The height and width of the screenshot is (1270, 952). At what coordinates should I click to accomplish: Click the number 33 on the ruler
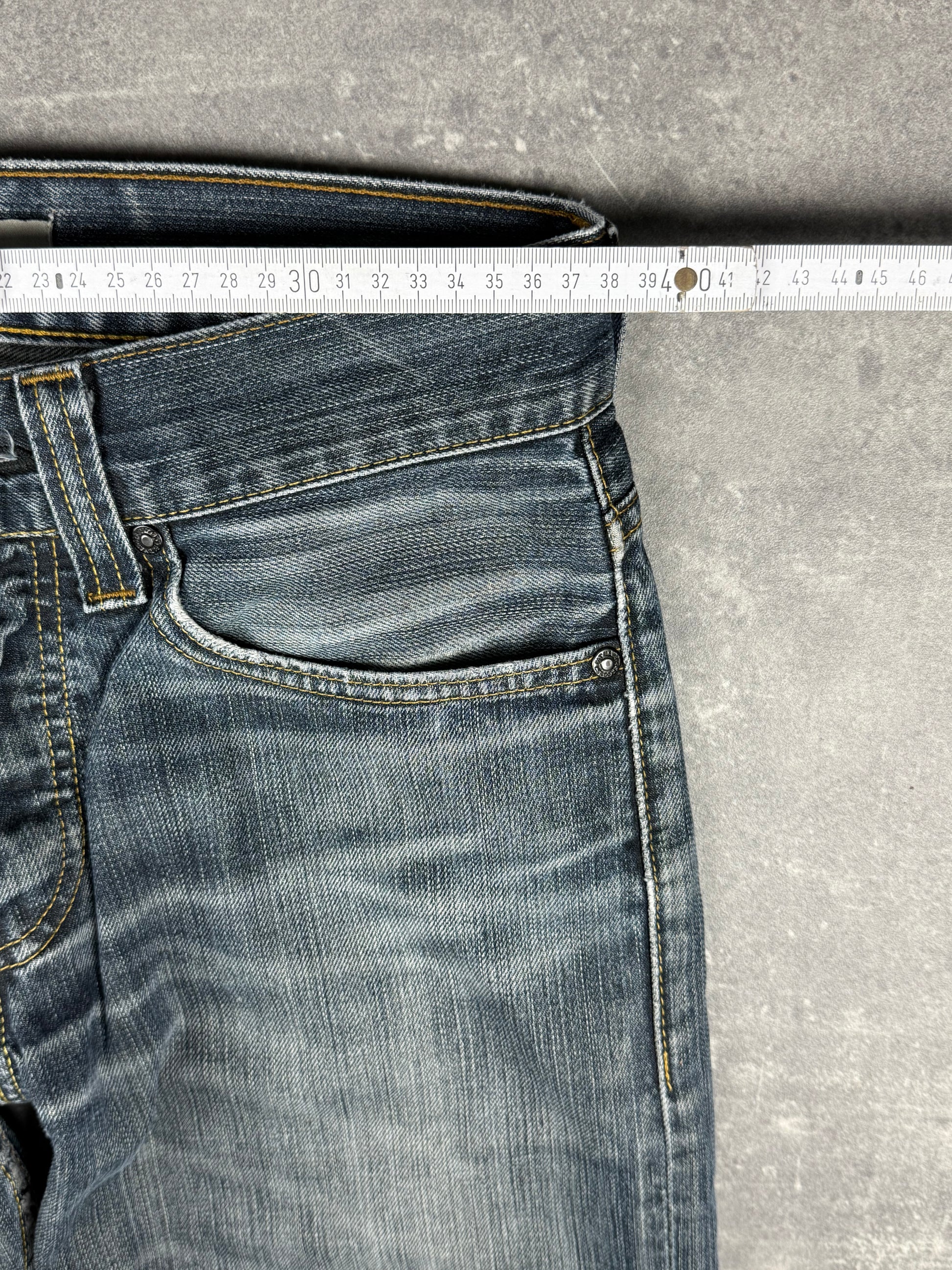pos(418,281)
